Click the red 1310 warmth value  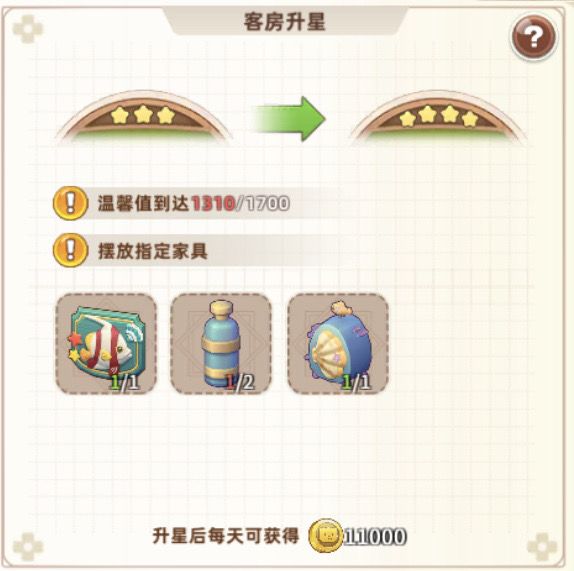click(x=213, y=203)
